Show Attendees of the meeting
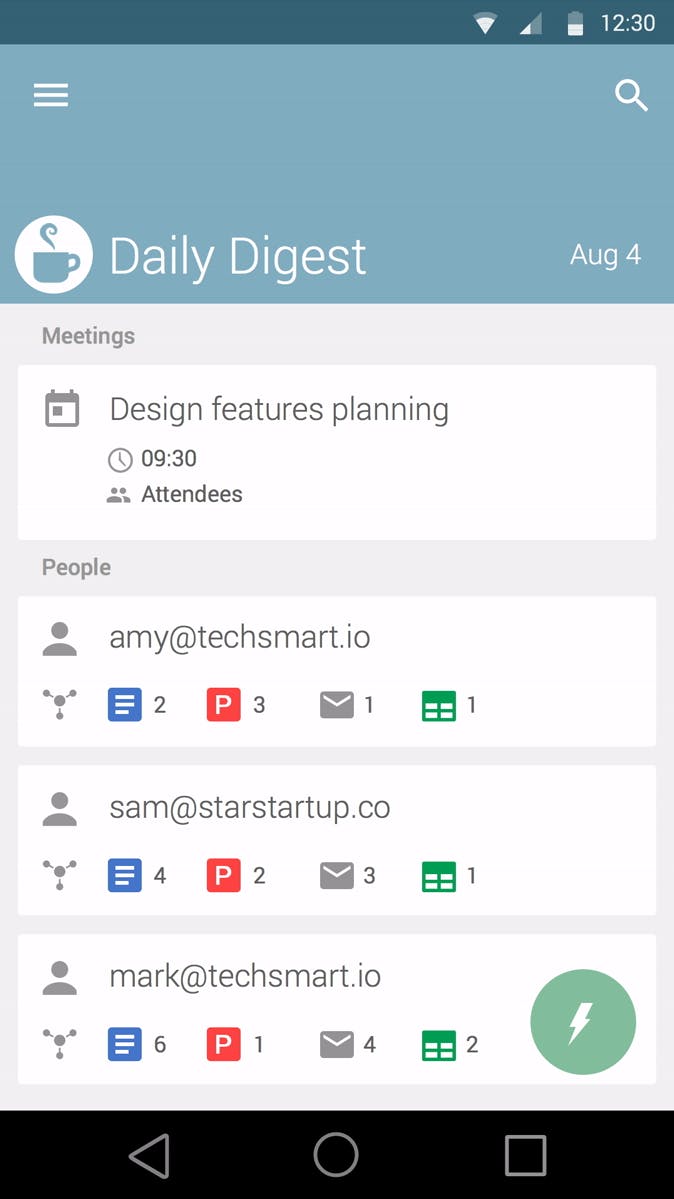This screenshot has width=674, height=1199. 191,494
